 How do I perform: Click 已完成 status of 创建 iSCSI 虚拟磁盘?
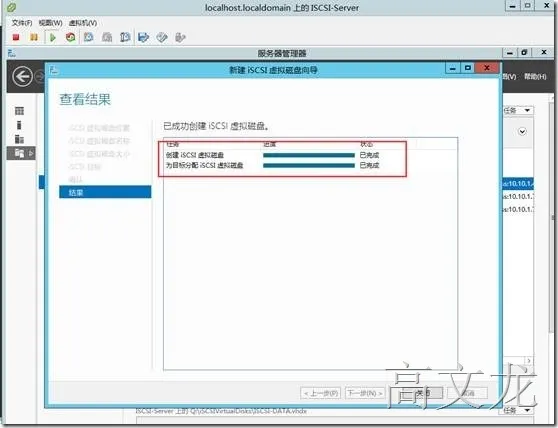coord(369,155)
